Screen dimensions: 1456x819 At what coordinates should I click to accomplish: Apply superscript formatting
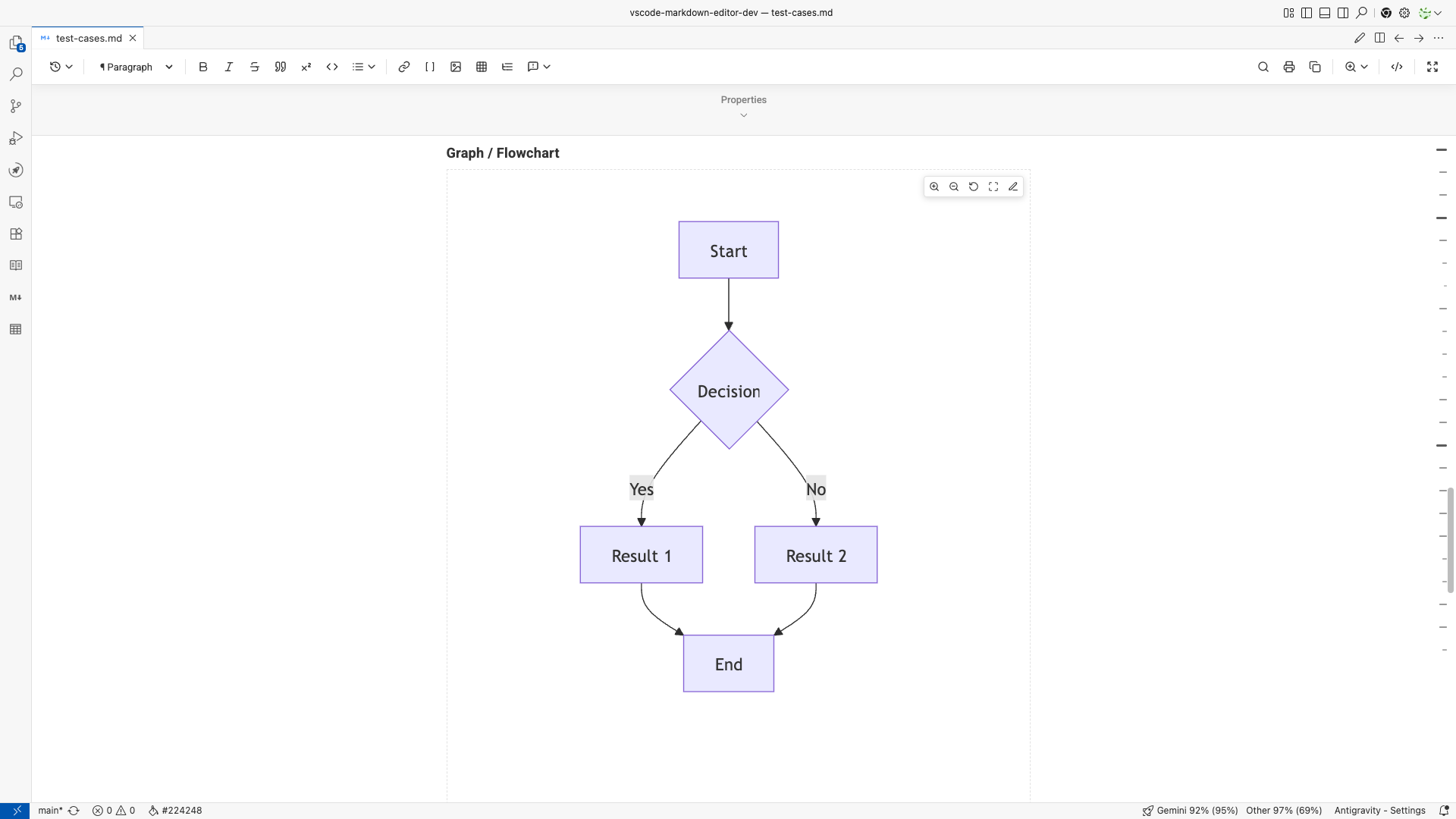[x=306, y=67]
